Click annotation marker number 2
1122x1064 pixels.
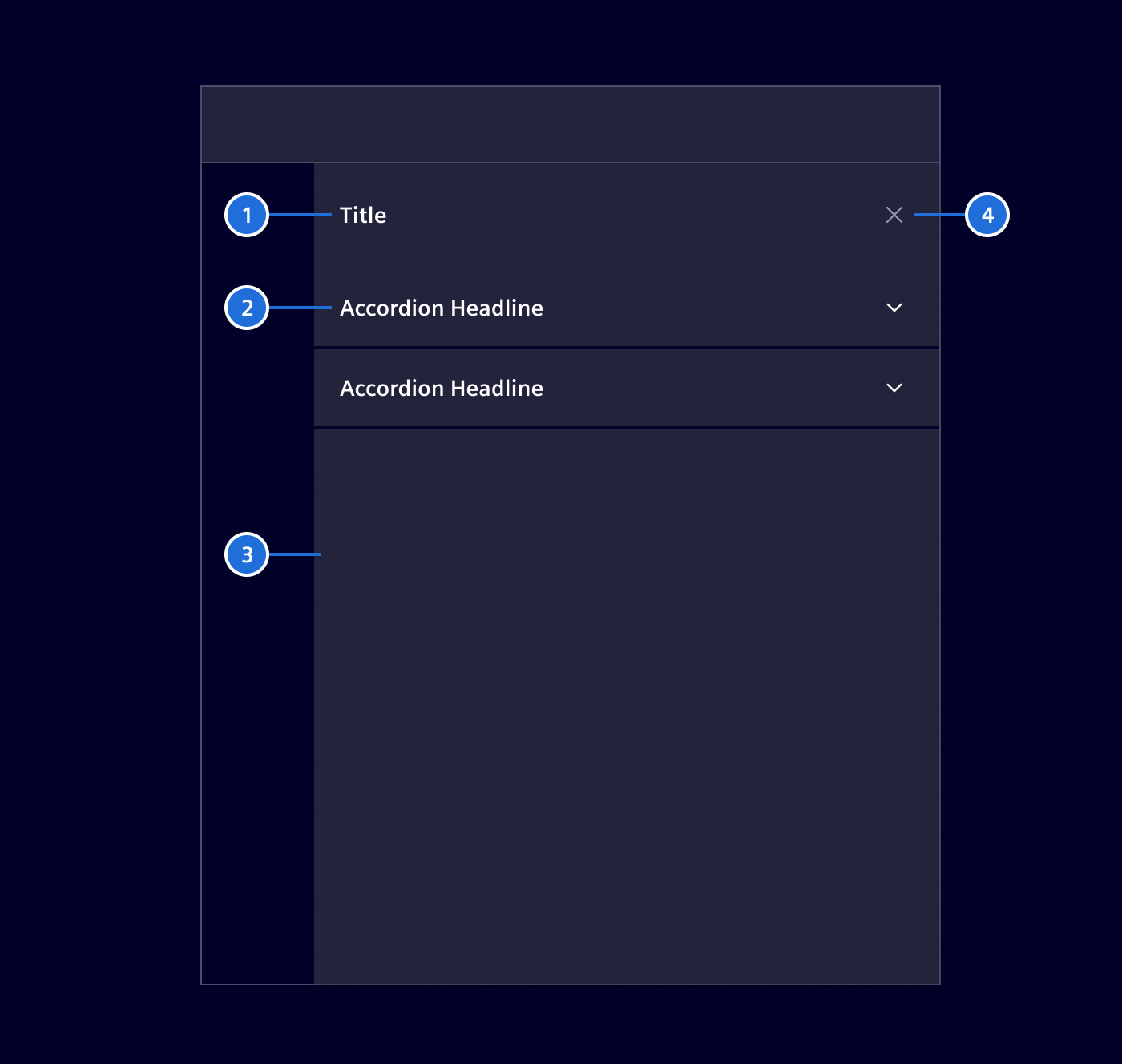point(247,308)
